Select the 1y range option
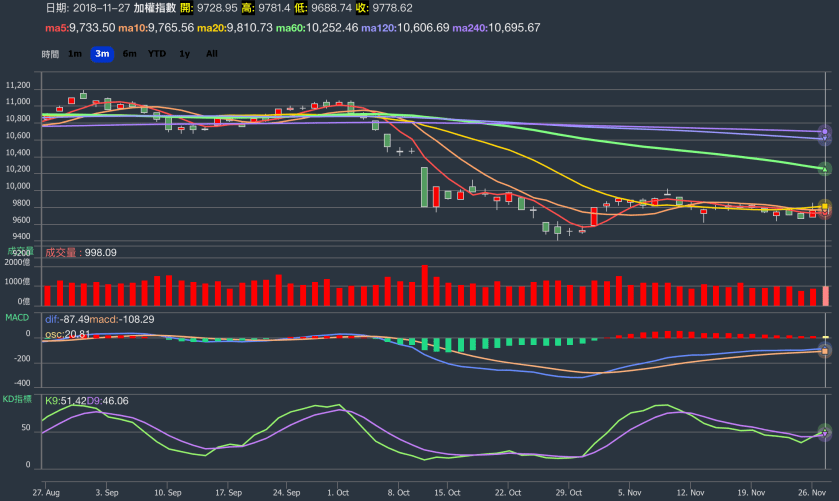 click(x=185, y=53)
